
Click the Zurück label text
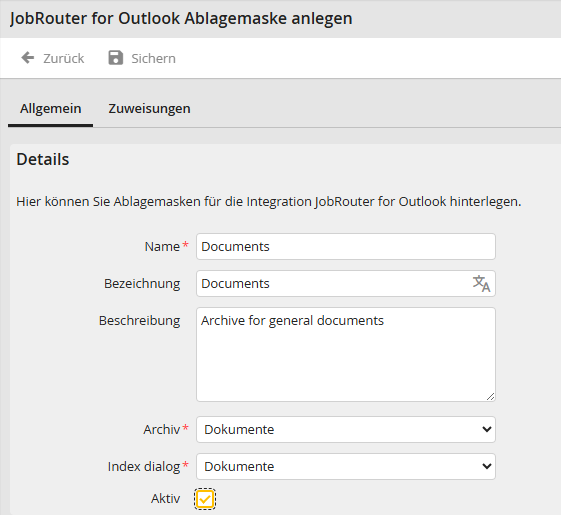click(64, 58)
